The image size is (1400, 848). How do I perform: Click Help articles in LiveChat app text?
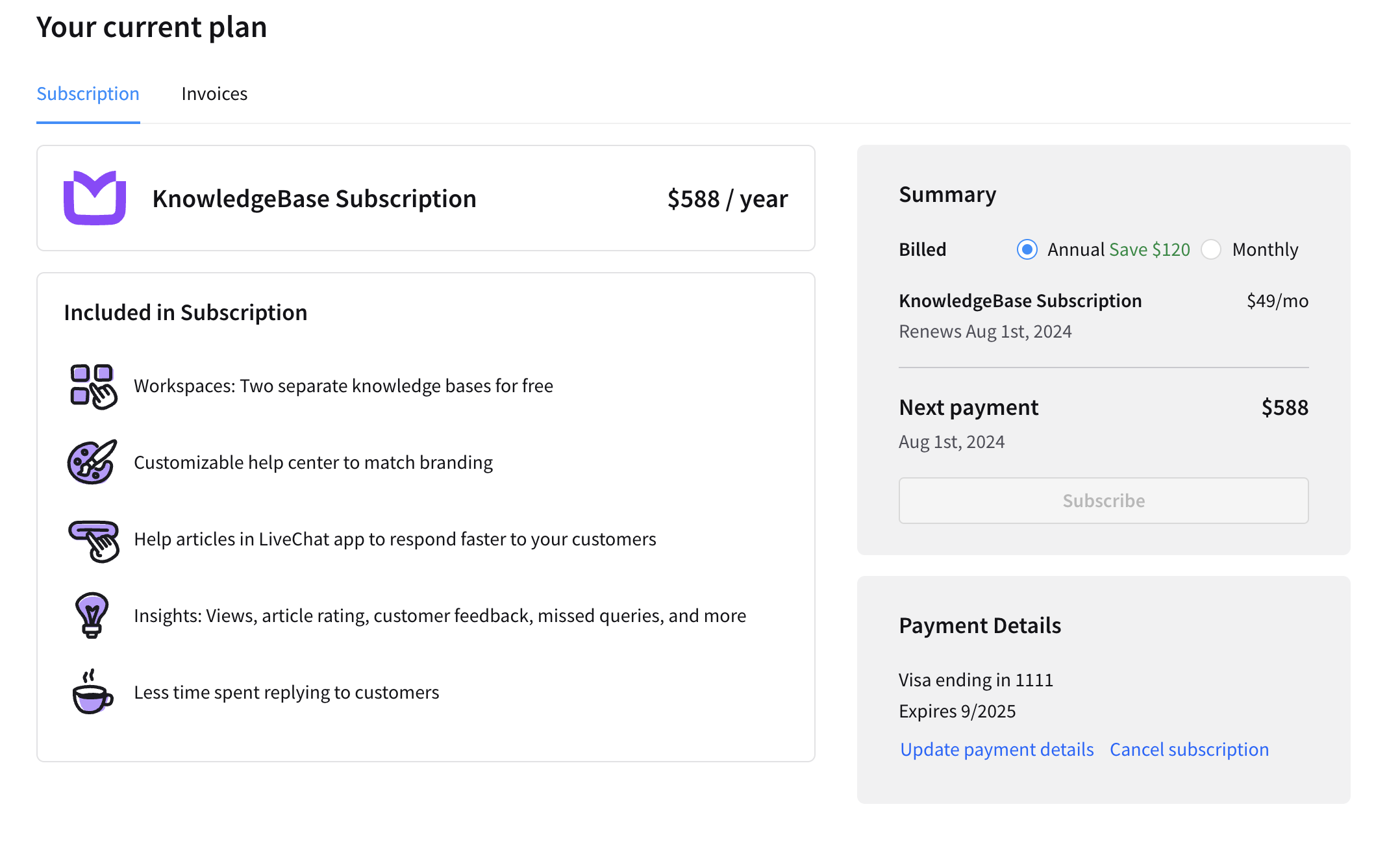click(395, 539)
